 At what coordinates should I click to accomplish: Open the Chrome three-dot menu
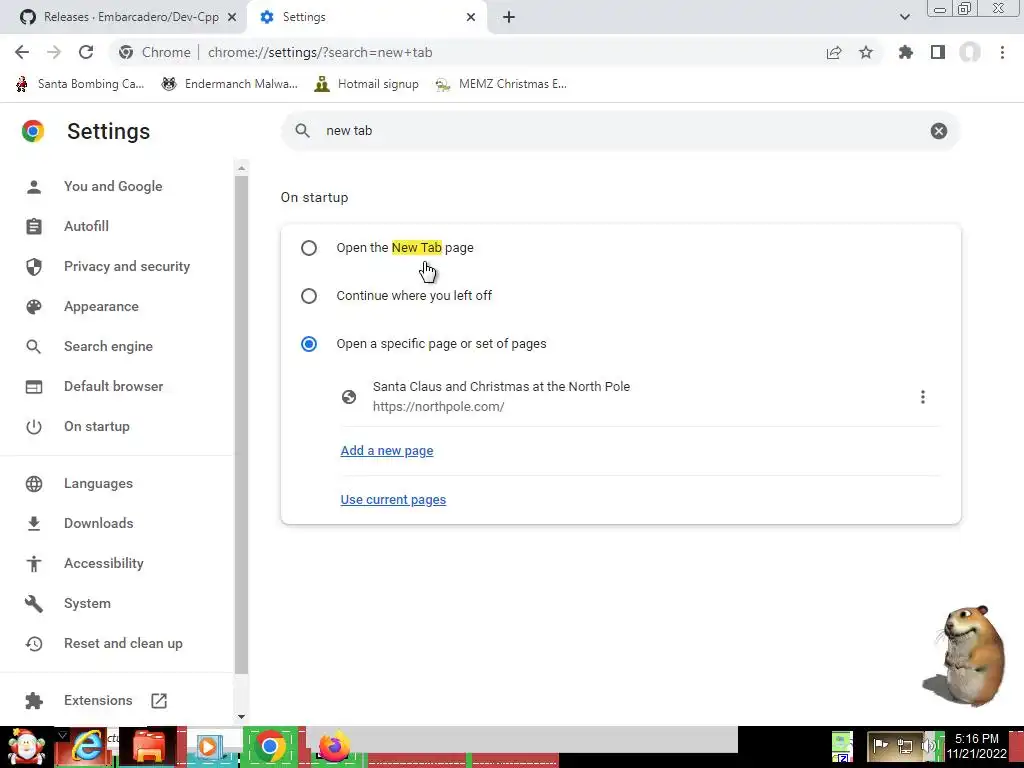(x=1002, y=52)
